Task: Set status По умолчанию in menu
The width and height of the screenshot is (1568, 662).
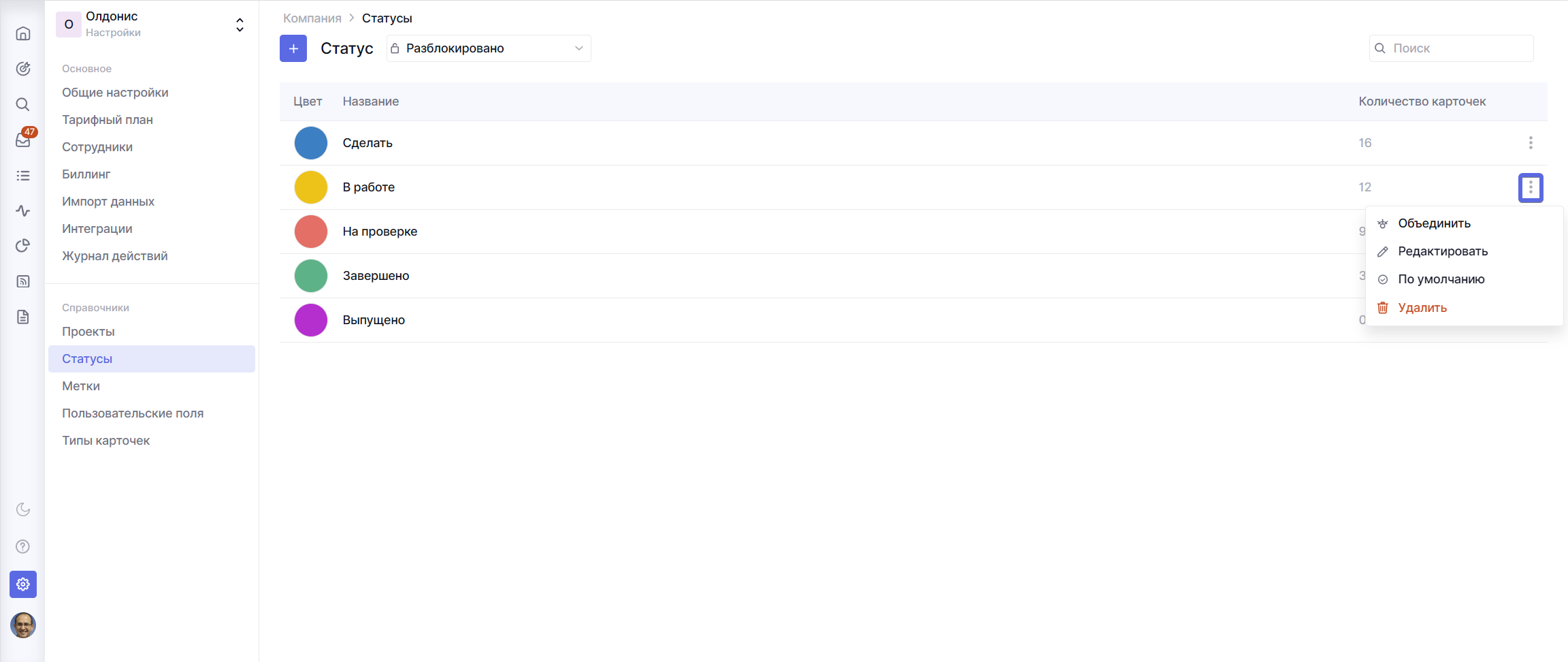Action: tap(1441, 279)
